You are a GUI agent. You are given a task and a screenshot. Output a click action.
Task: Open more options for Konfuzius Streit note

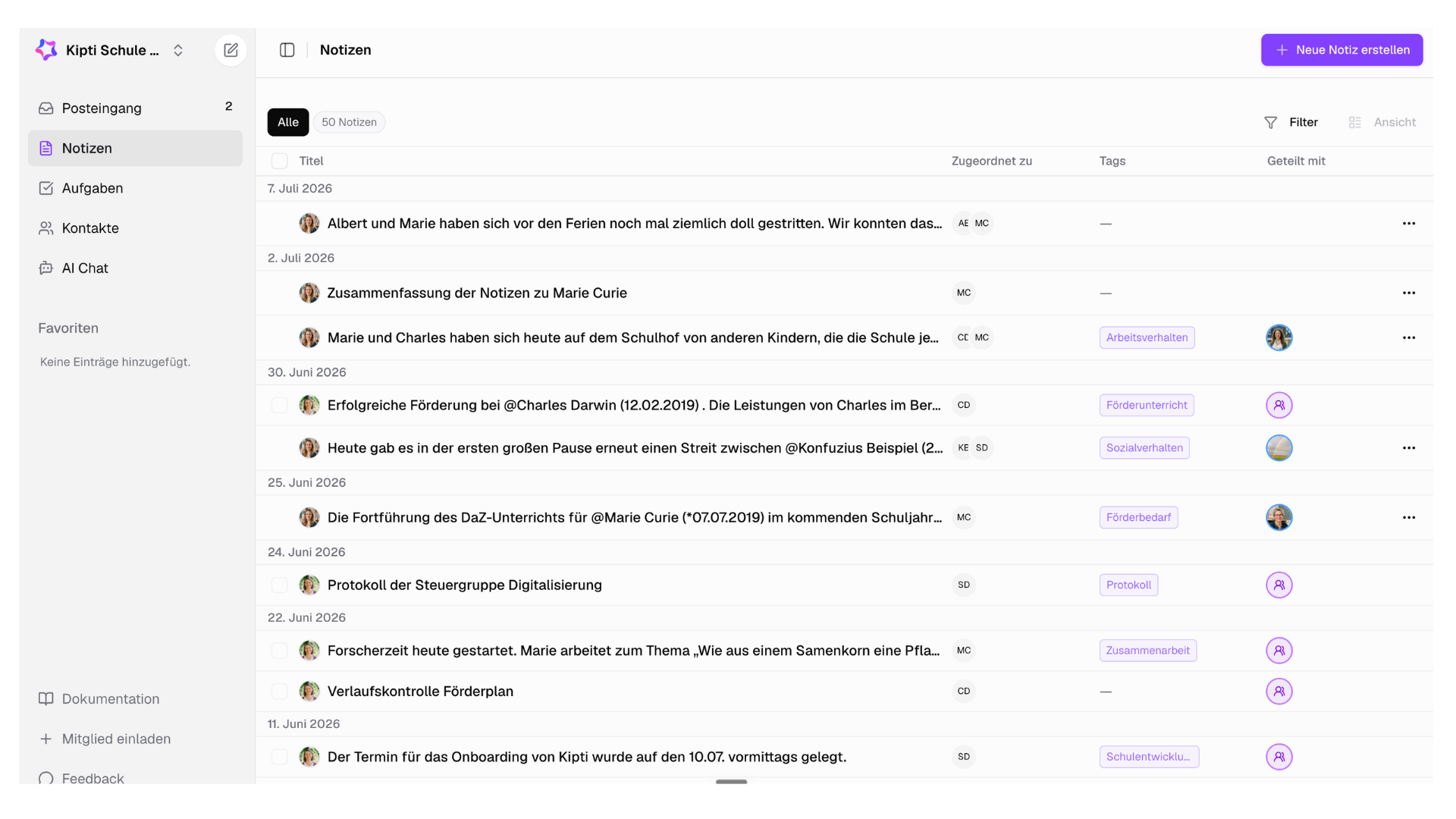(1409, 448)
